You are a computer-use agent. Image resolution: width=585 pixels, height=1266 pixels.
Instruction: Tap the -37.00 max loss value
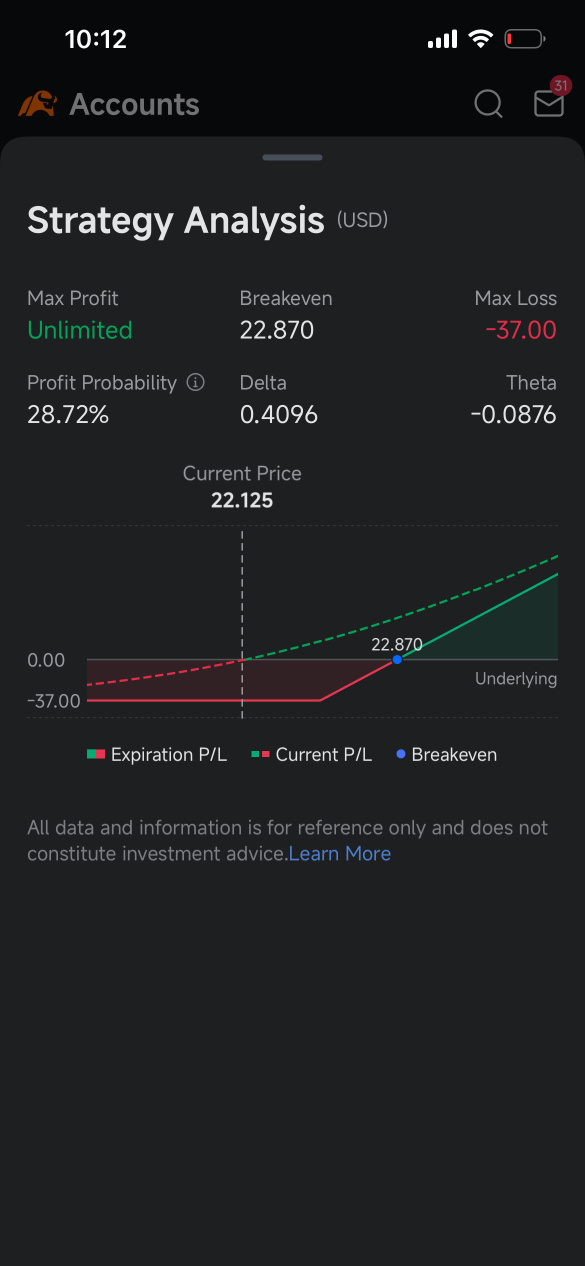coord(521,330)
